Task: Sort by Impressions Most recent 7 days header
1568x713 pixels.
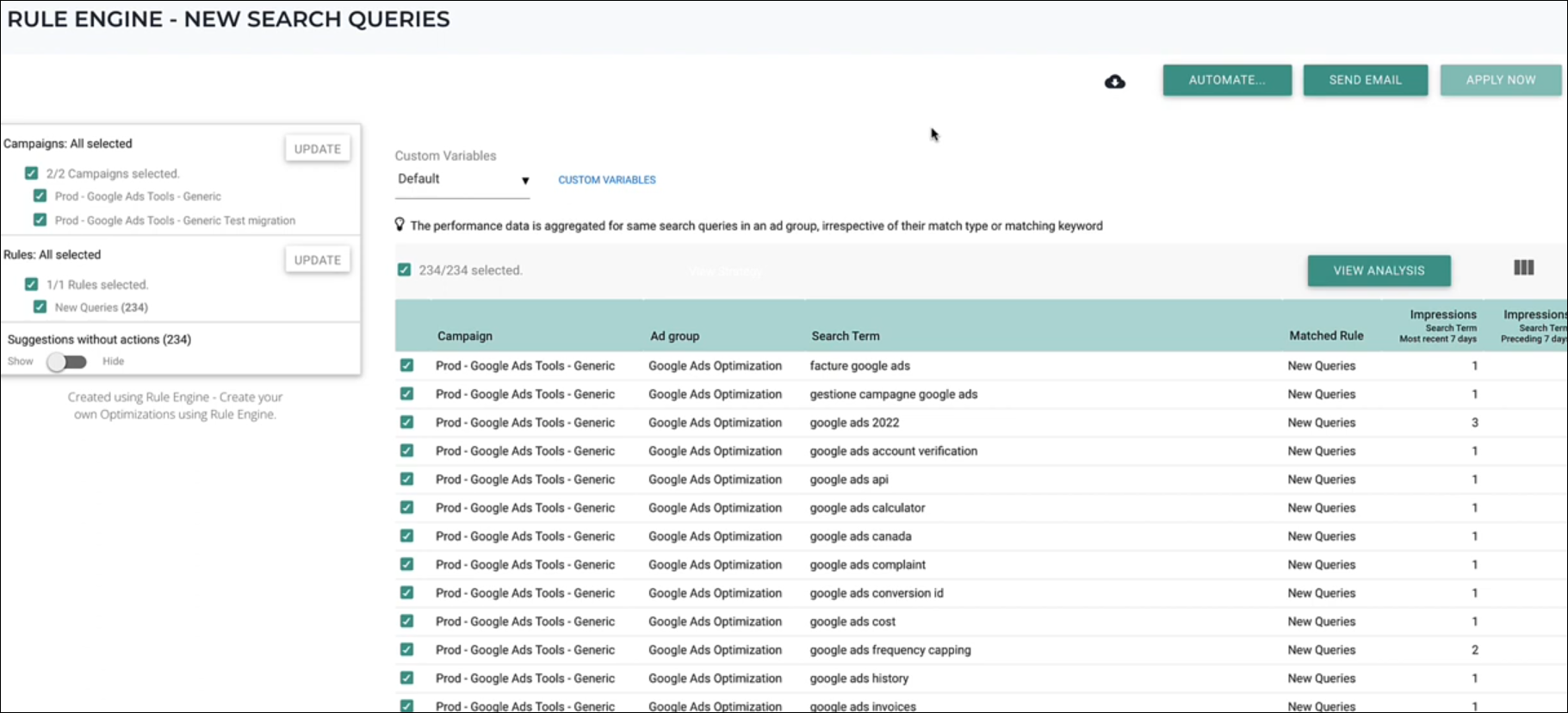Action: click(1438, 326)
